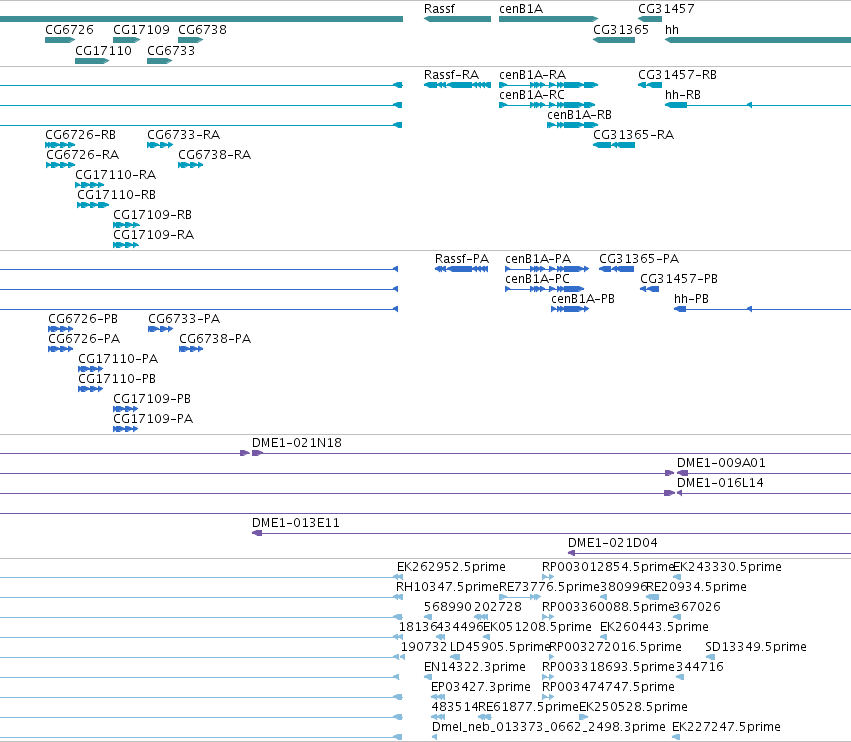Select the hh-PB protein feature

coord(762,309)
